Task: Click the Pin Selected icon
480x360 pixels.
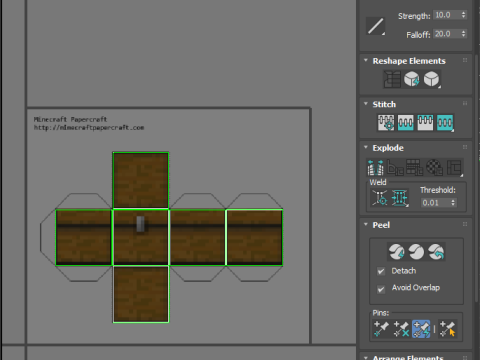Action: tap(381, 329)
